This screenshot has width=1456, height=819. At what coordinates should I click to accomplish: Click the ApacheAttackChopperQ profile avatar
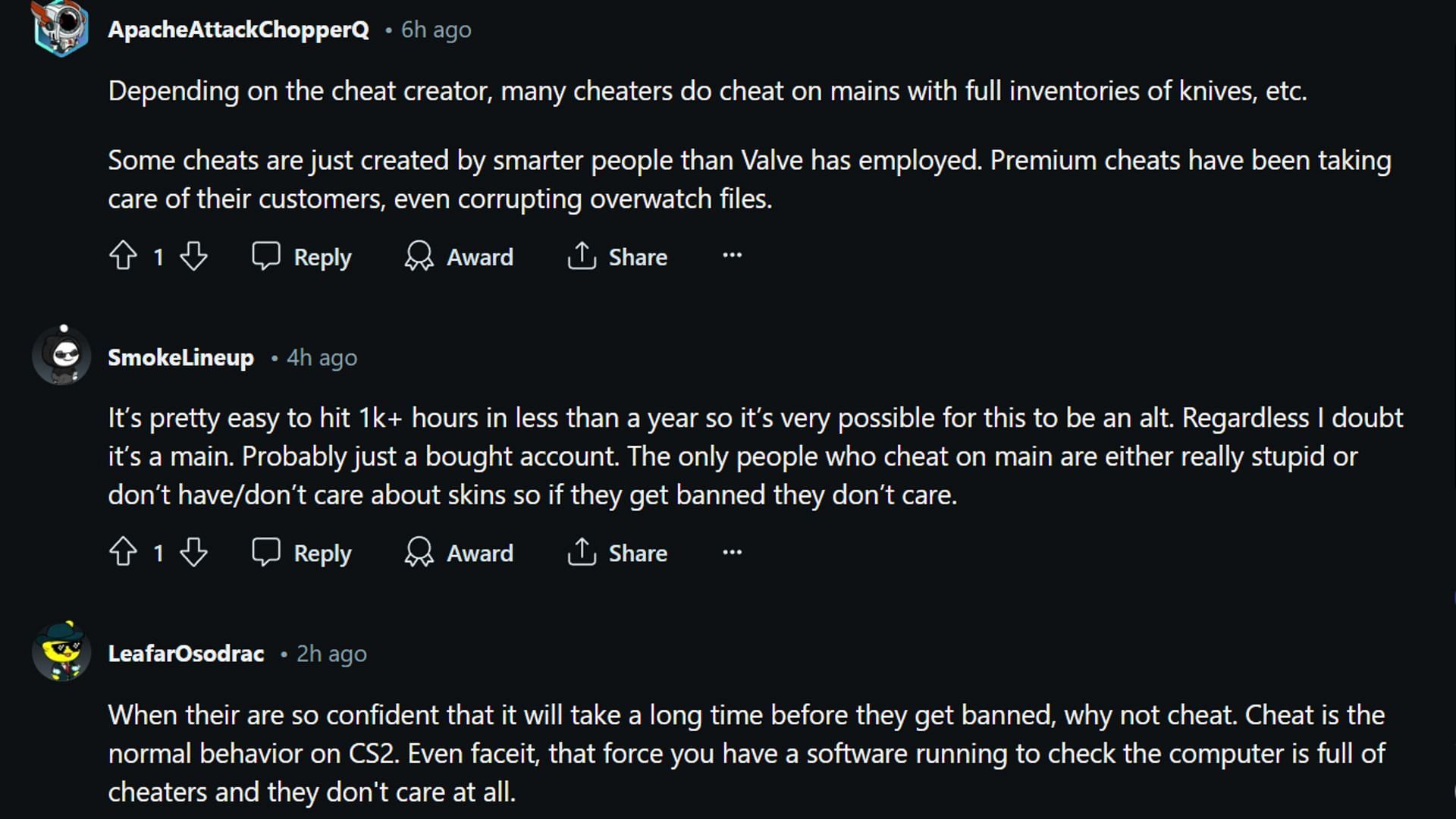click(60, 28)
